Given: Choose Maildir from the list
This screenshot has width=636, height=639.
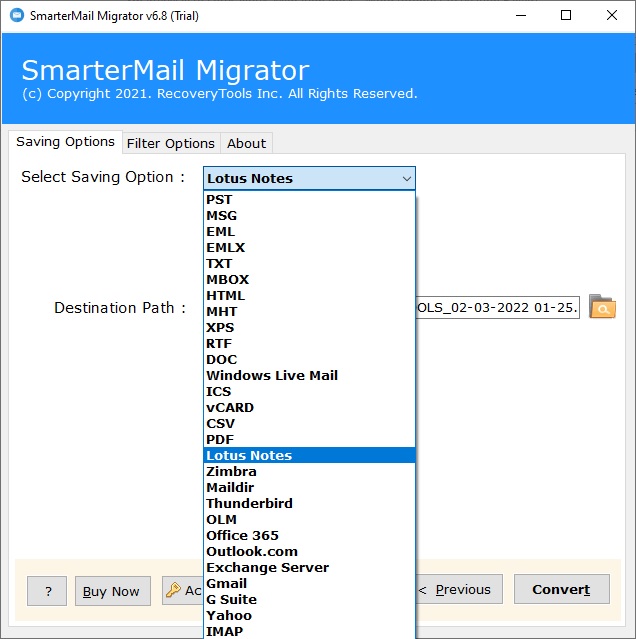Looking at the screenshot, I should click(309, 487).
